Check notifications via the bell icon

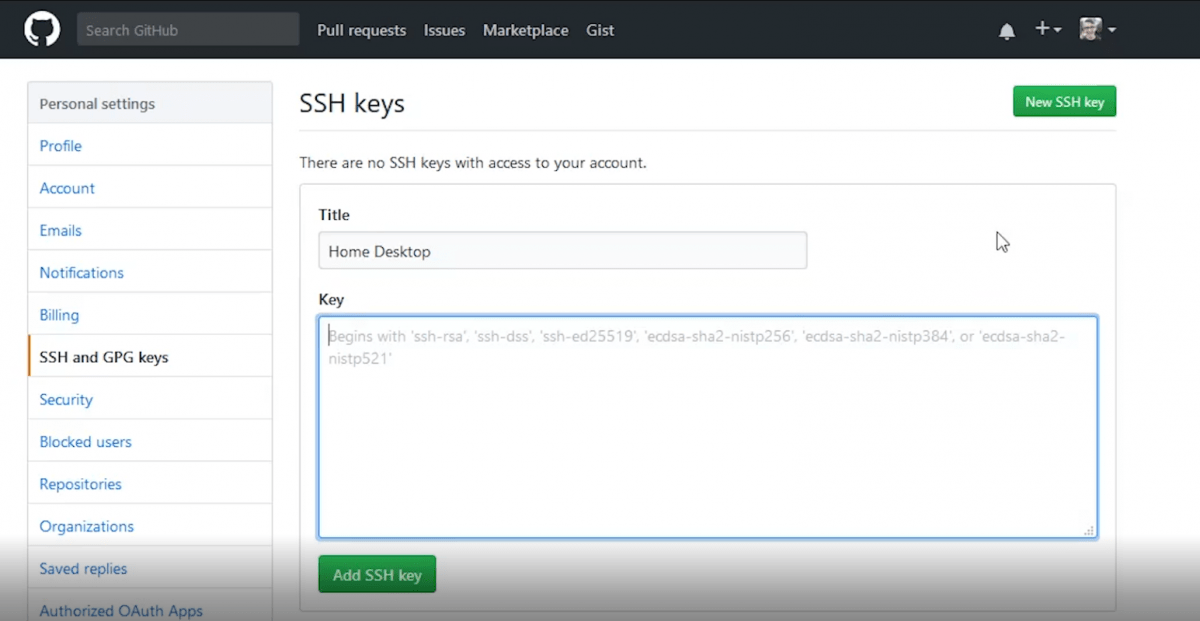point(1006,30)
